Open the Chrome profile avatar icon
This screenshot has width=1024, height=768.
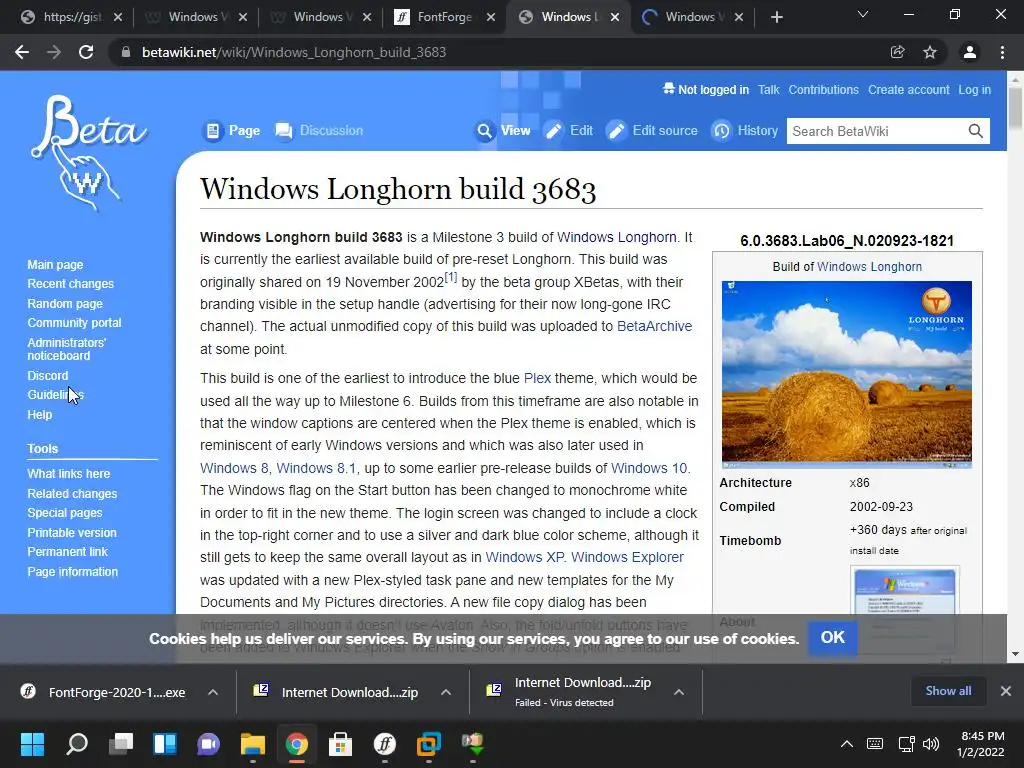[x=970, y=52]
